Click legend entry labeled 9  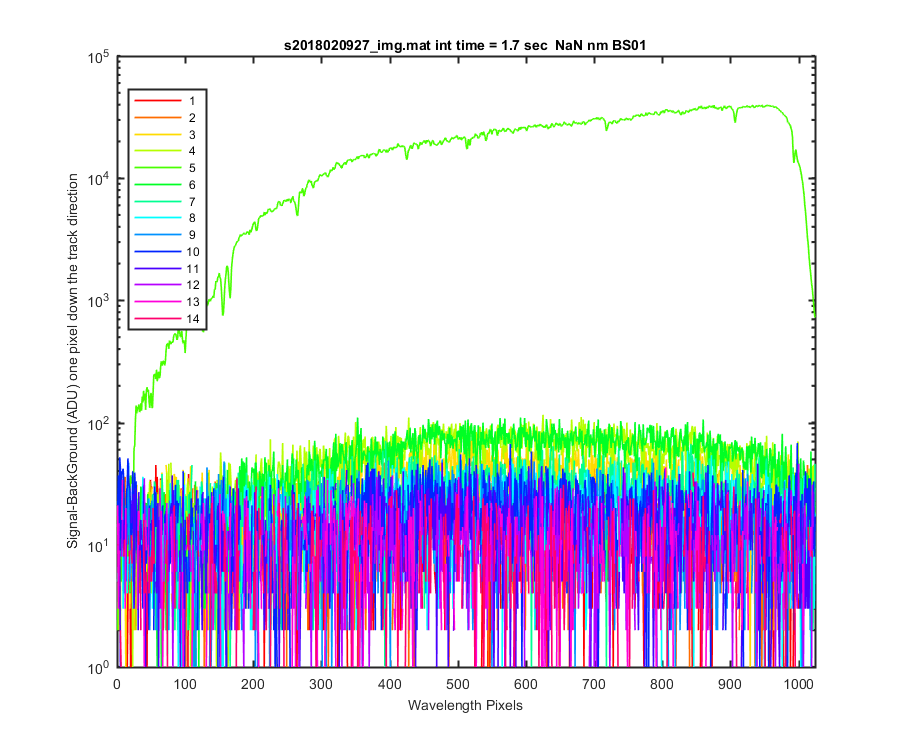point(165,235)
